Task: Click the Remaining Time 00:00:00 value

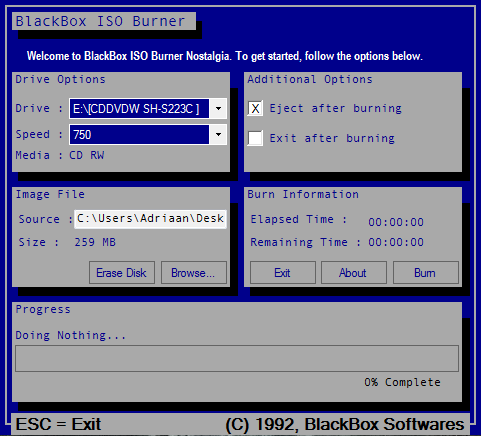Action: point(396,242)
